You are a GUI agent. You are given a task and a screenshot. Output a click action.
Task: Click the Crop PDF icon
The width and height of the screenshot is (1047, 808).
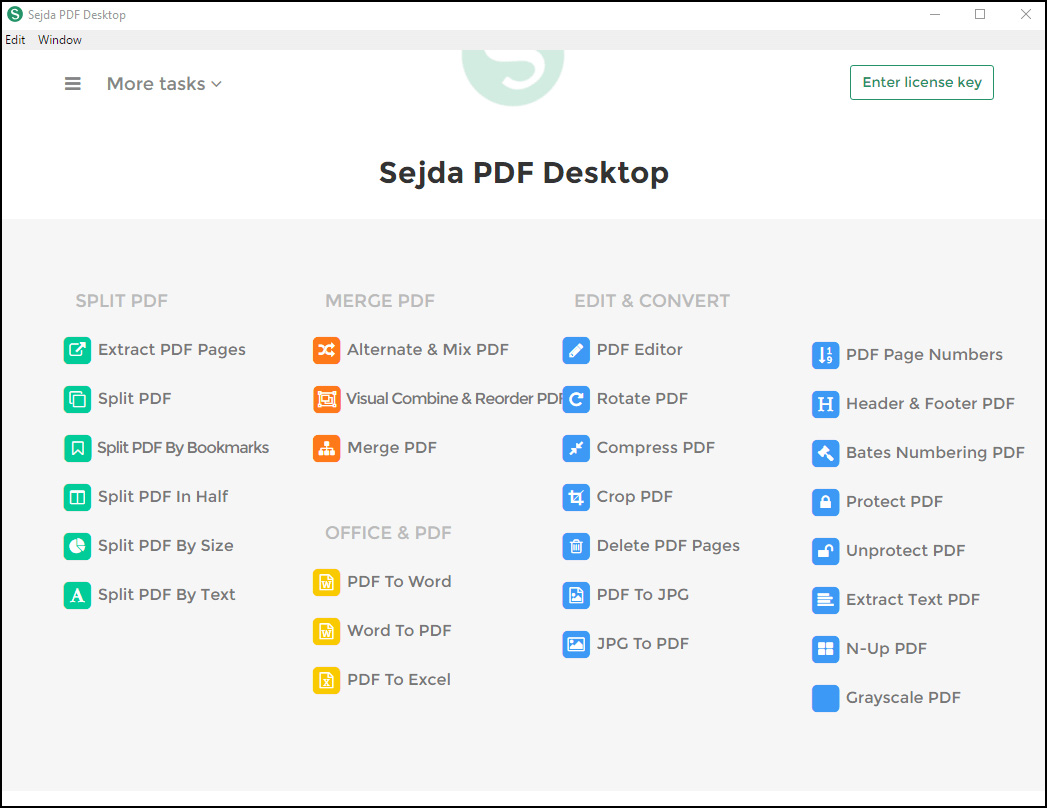[576, 497]
